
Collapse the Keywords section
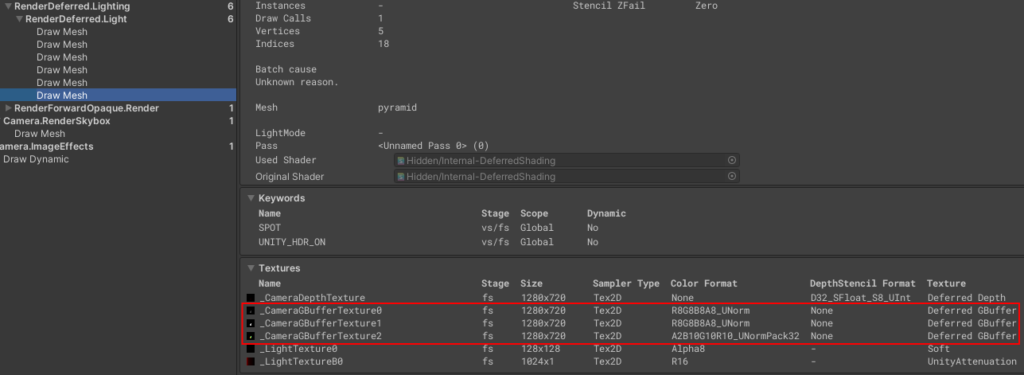coord(251,198)
